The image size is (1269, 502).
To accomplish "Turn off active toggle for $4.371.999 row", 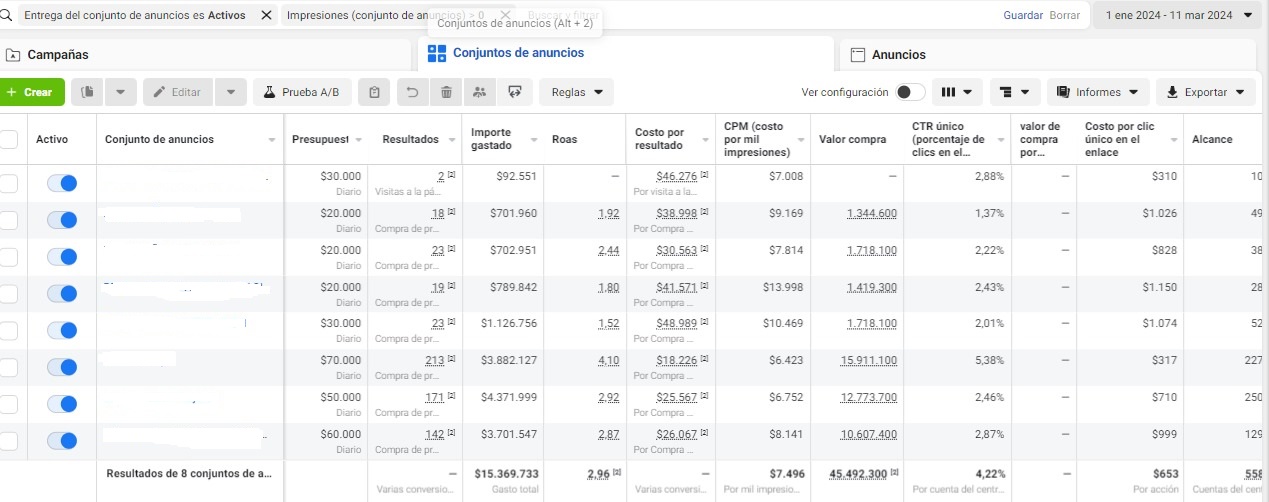I will tap(62, 404).
